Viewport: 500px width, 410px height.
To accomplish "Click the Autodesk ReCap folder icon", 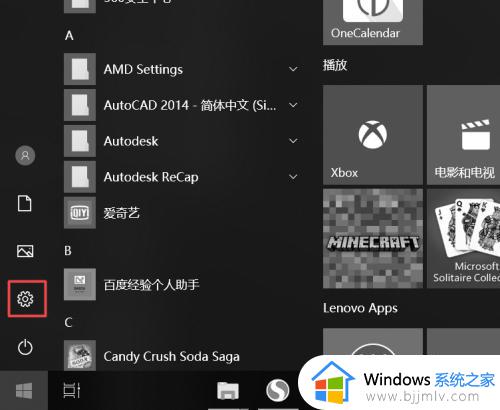I will coord(80,177).
